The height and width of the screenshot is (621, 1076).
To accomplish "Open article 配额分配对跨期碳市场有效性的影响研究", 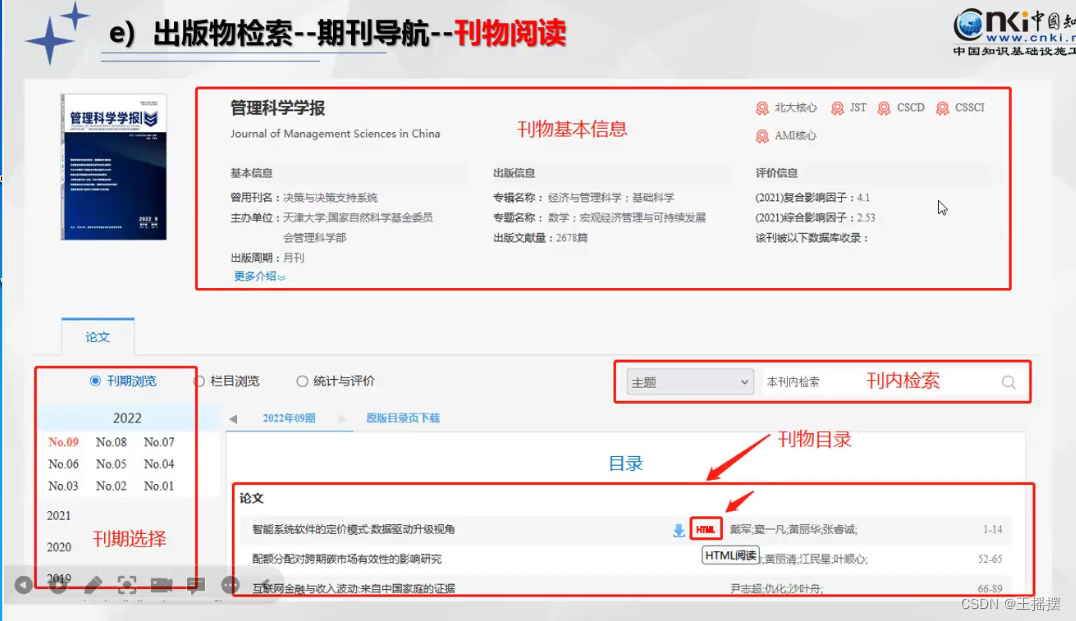I will [347, 559].
